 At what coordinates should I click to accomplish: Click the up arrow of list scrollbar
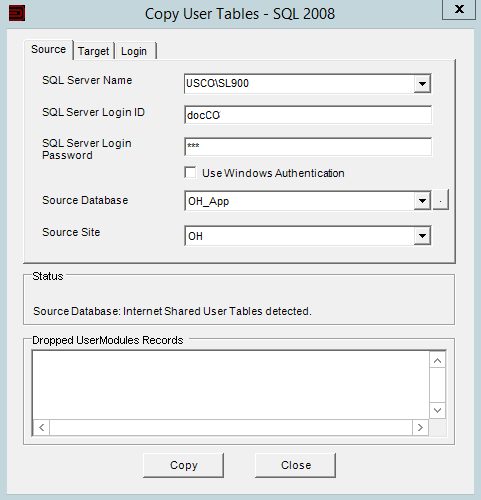pos(437,360)
